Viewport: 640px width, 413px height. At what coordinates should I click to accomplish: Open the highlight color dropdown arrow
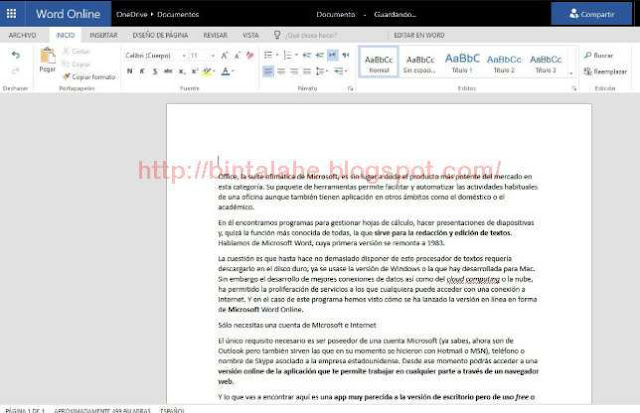pyautogui.click(x=214, y=71)
